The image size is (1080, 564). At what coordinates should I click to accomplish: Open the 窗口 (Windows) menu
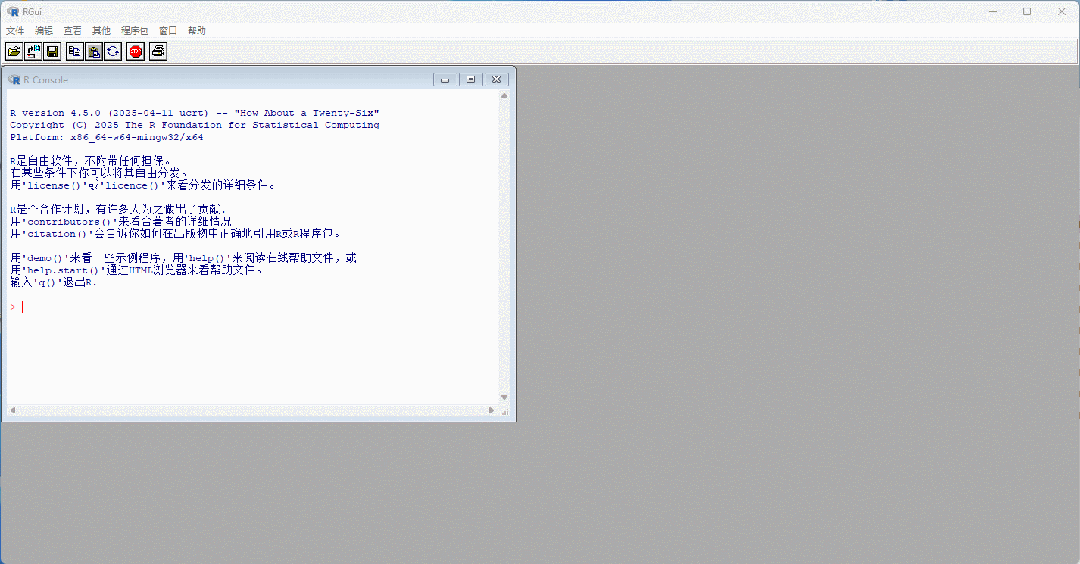click(168, 30)
